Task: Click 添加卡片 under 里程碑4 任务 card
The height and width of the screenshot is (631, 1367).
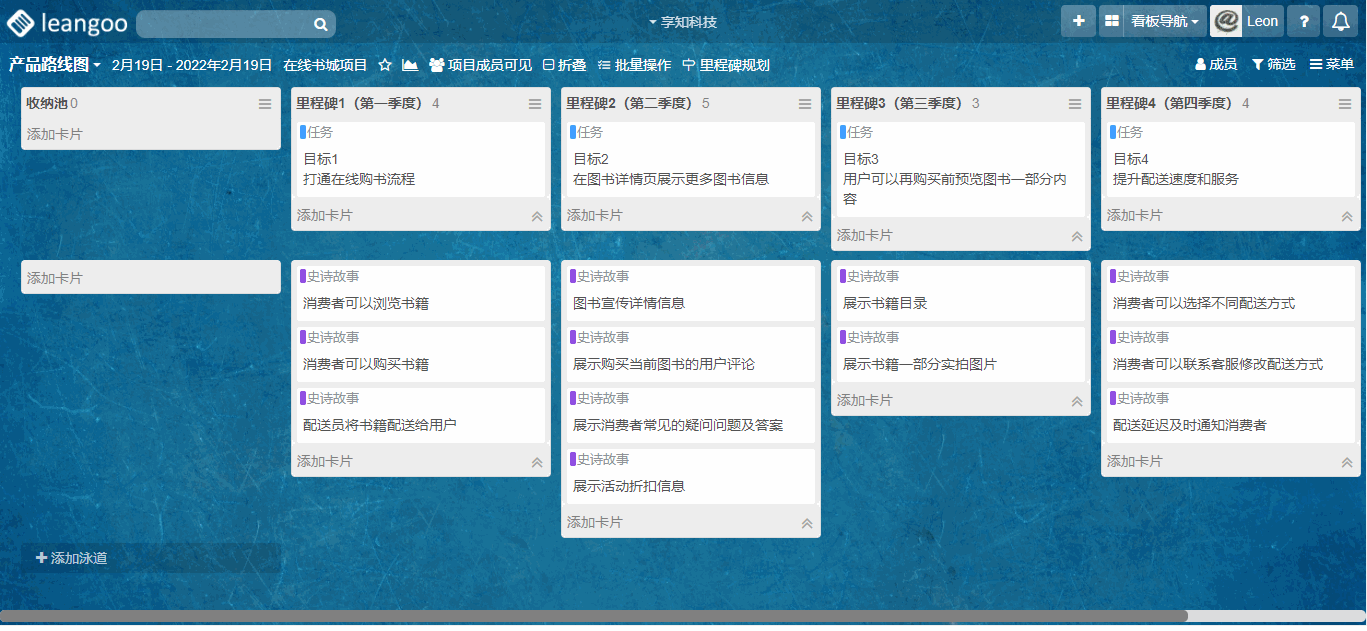Action: click(x=1135, y=215)
